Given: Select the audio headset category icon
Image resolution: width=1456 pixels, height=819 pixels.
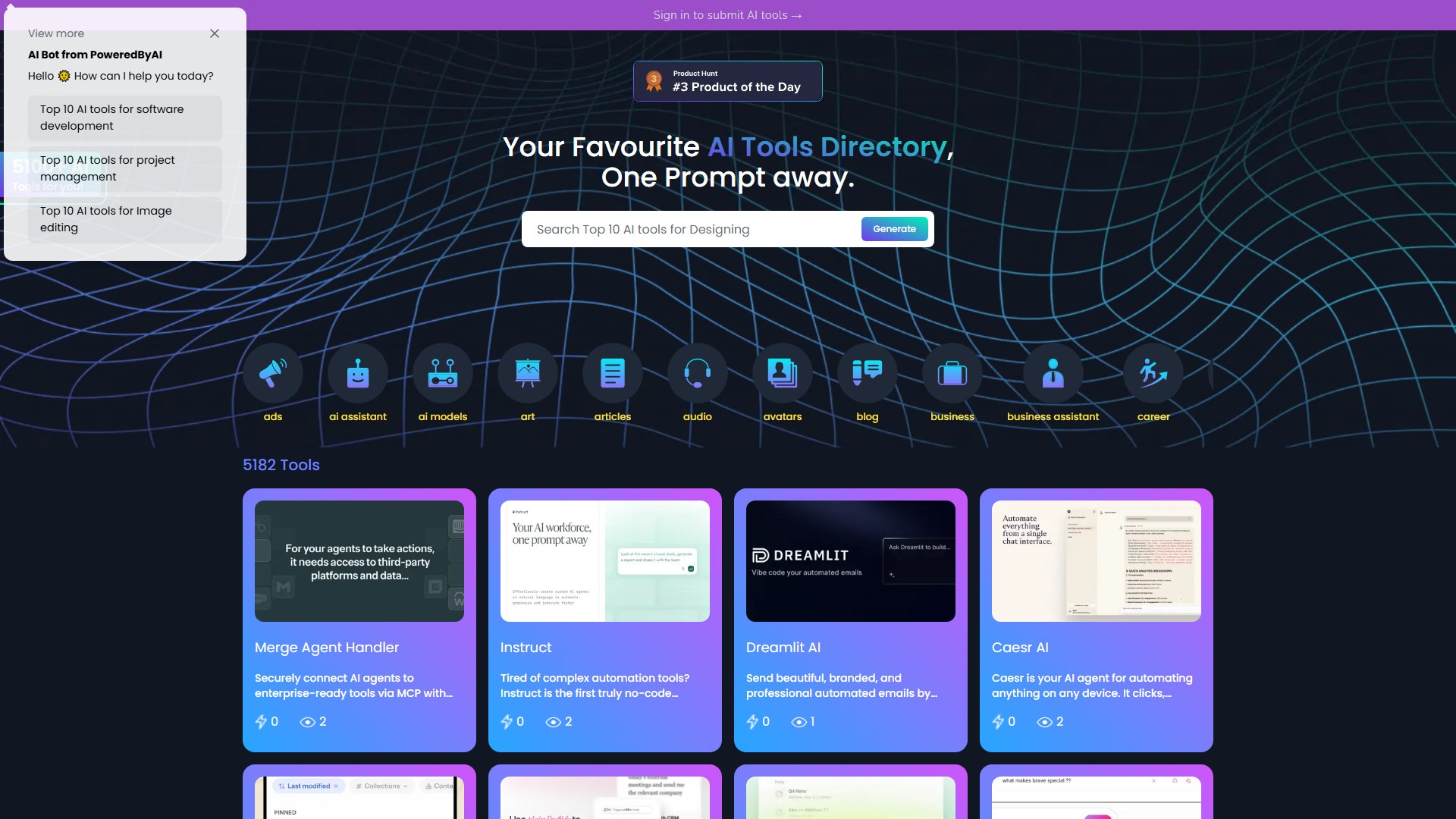Looking at the screenshot, I should [698, 373].
